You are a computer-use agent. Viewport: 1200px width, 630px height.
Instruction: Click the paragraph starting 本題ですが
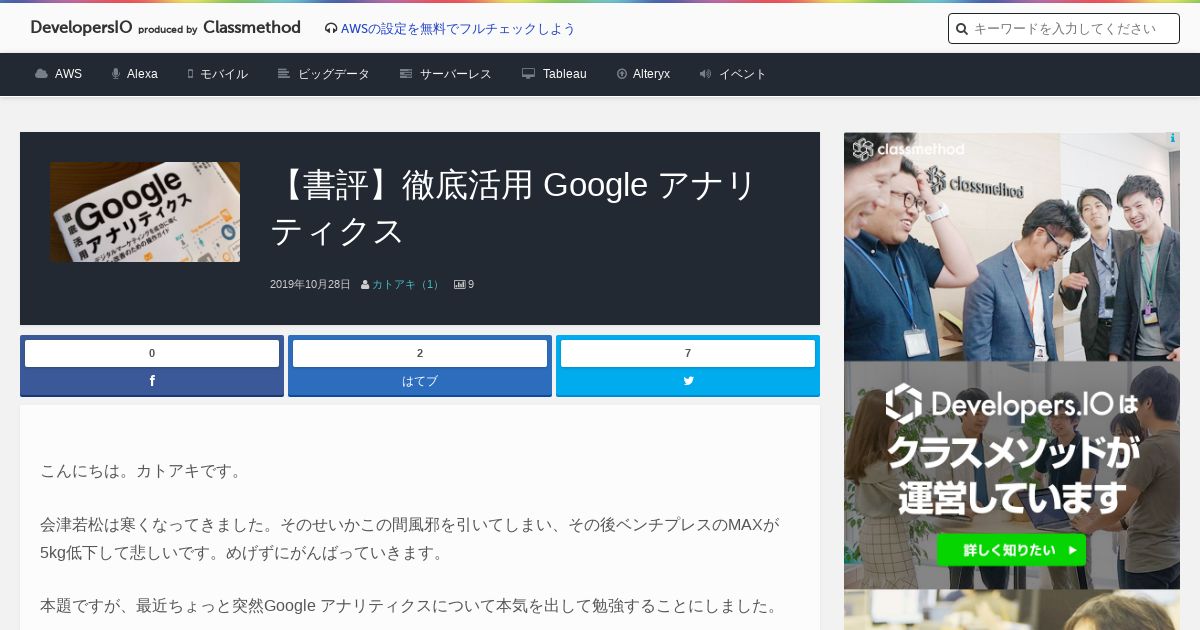coord(409,605)
